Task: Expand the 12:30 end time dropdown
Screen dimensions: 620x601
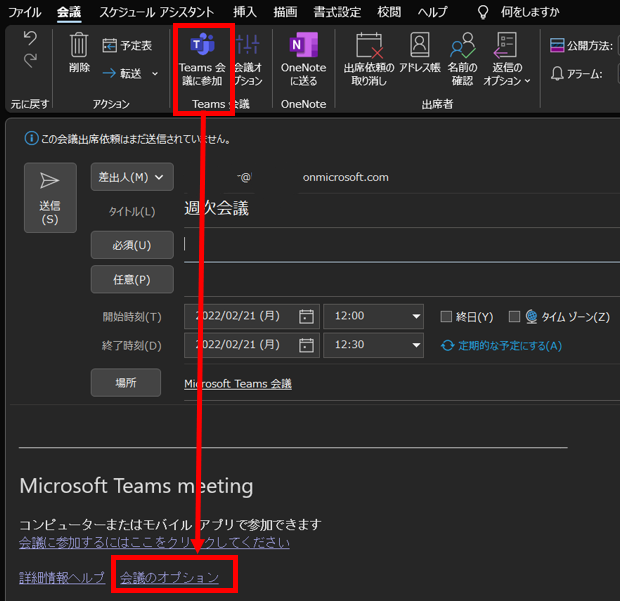Action: point(416,345)
